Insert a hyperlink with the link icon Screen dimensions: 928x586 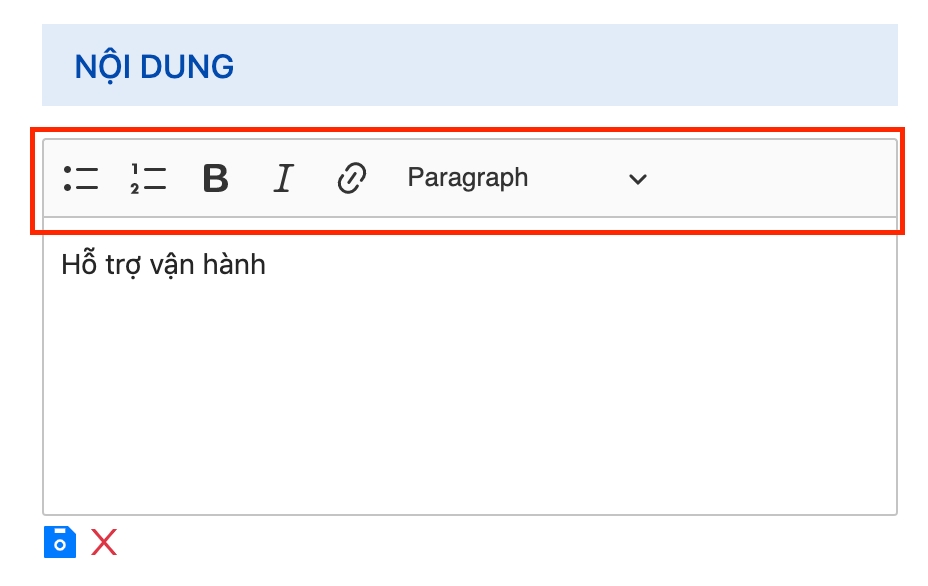tap(350, 179)
